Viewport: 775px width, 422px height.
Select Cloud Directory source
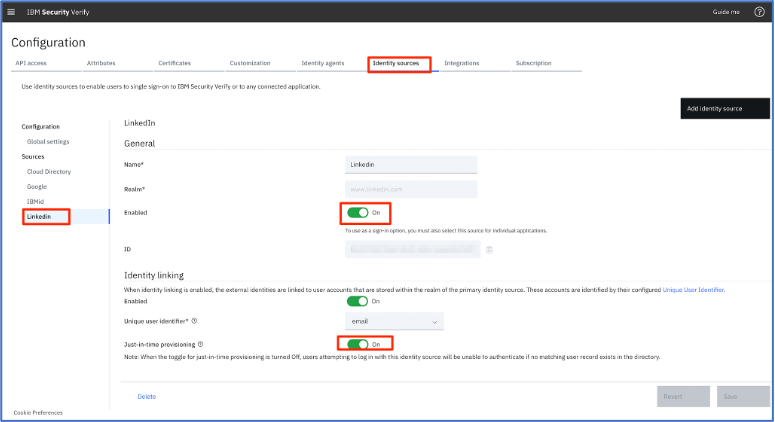tap(49, 172)
